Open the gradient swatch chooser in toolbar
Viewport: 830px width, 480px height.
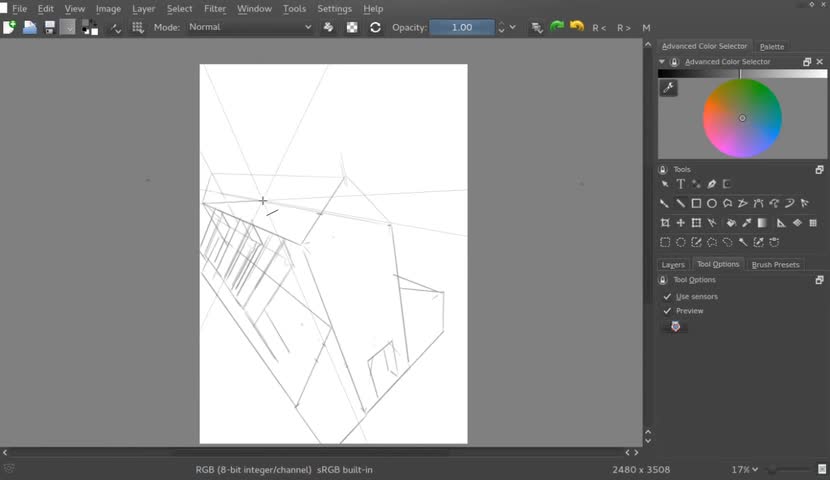pos(68,27)
